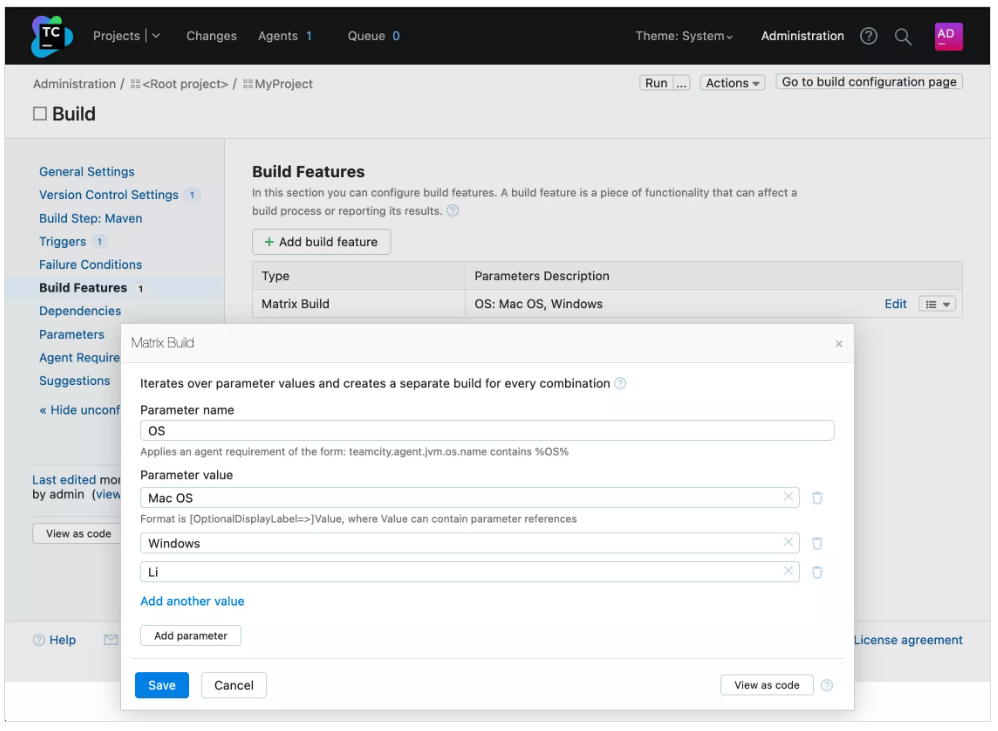Open the Theme: System dropdown
The image size is (998, 731).
pos(684,36)
